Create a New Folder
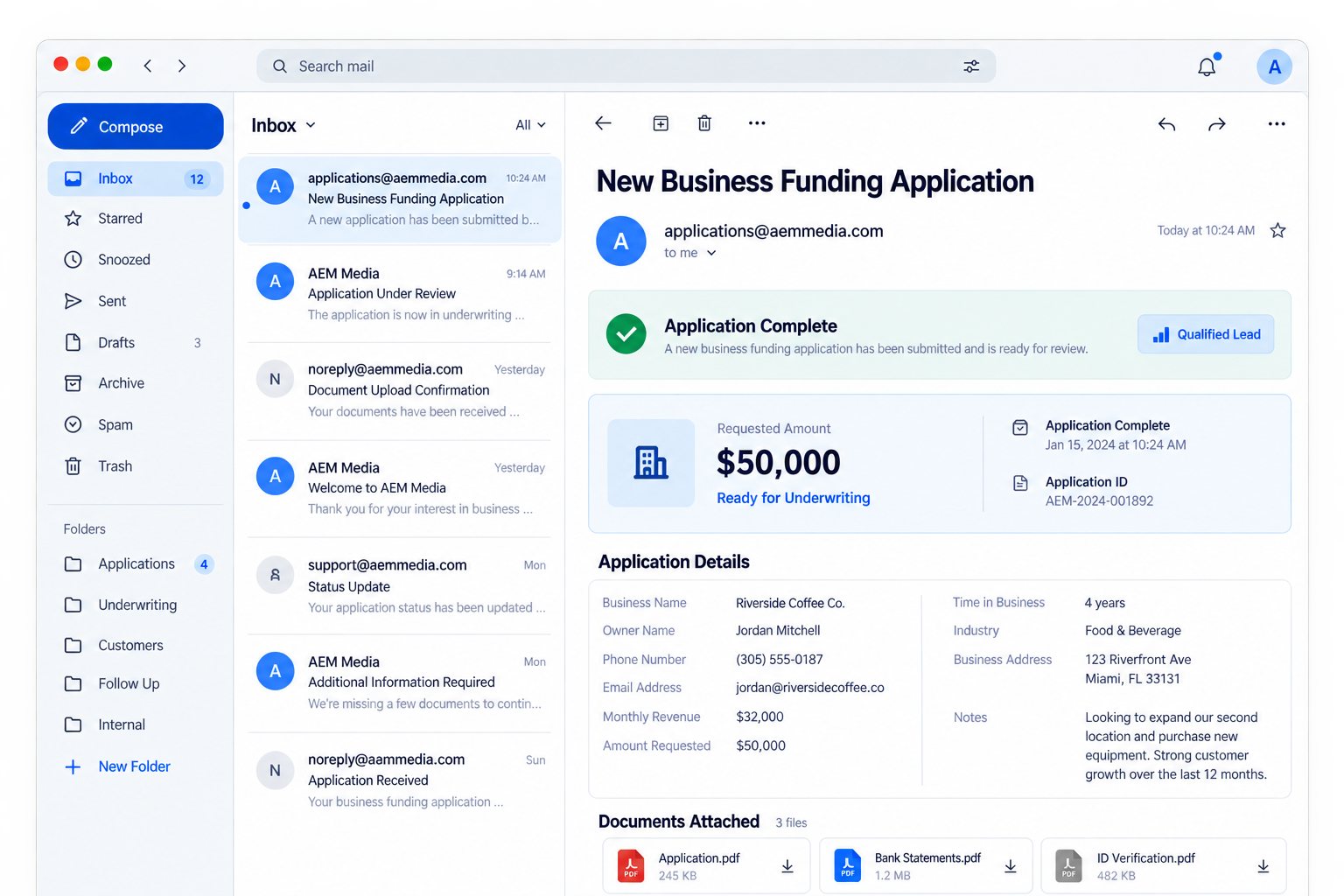 pyautogui.click(x=118, y=766)
